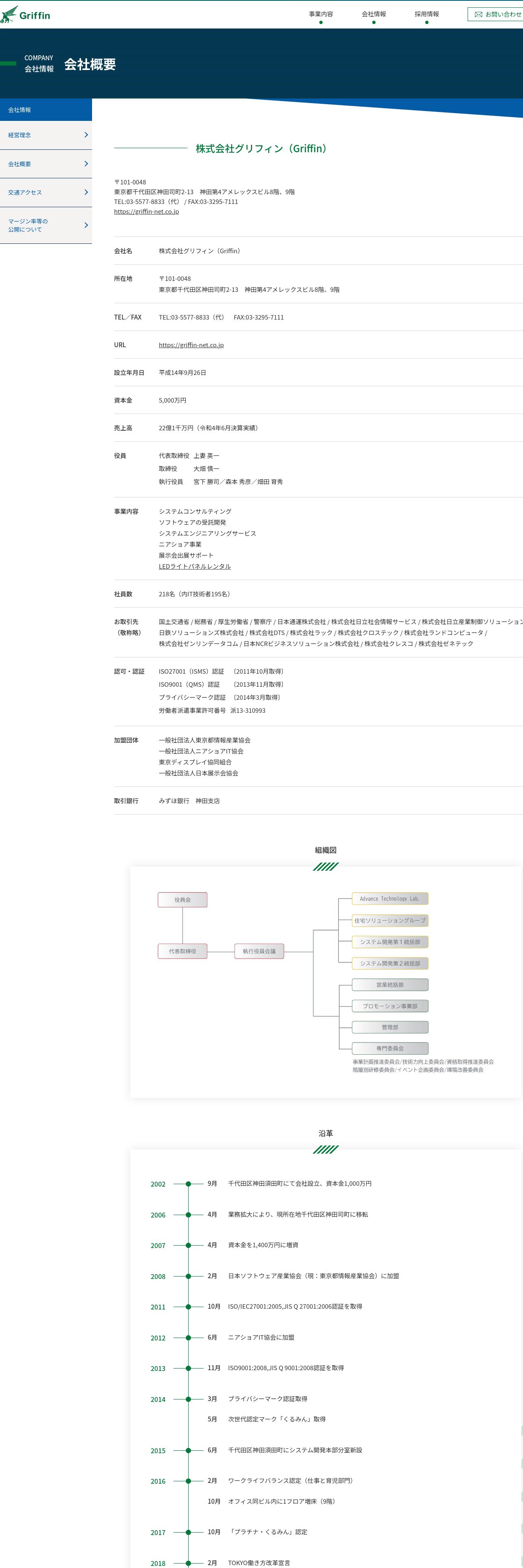
Task: Click the ISO9001（QMS）認証 line
Action: point(223,685)
